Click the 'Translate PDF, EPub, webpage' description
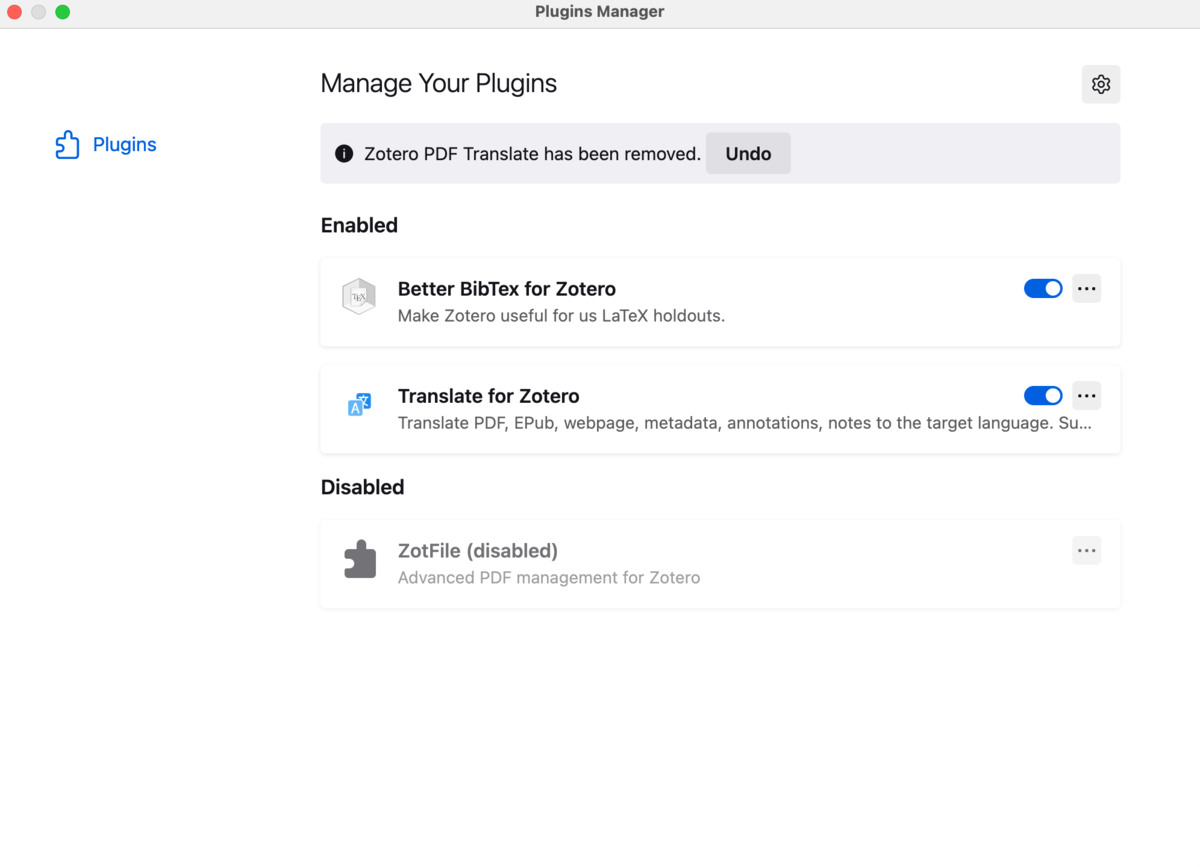This screenshot has width=1200, height=867. point(745,423)
